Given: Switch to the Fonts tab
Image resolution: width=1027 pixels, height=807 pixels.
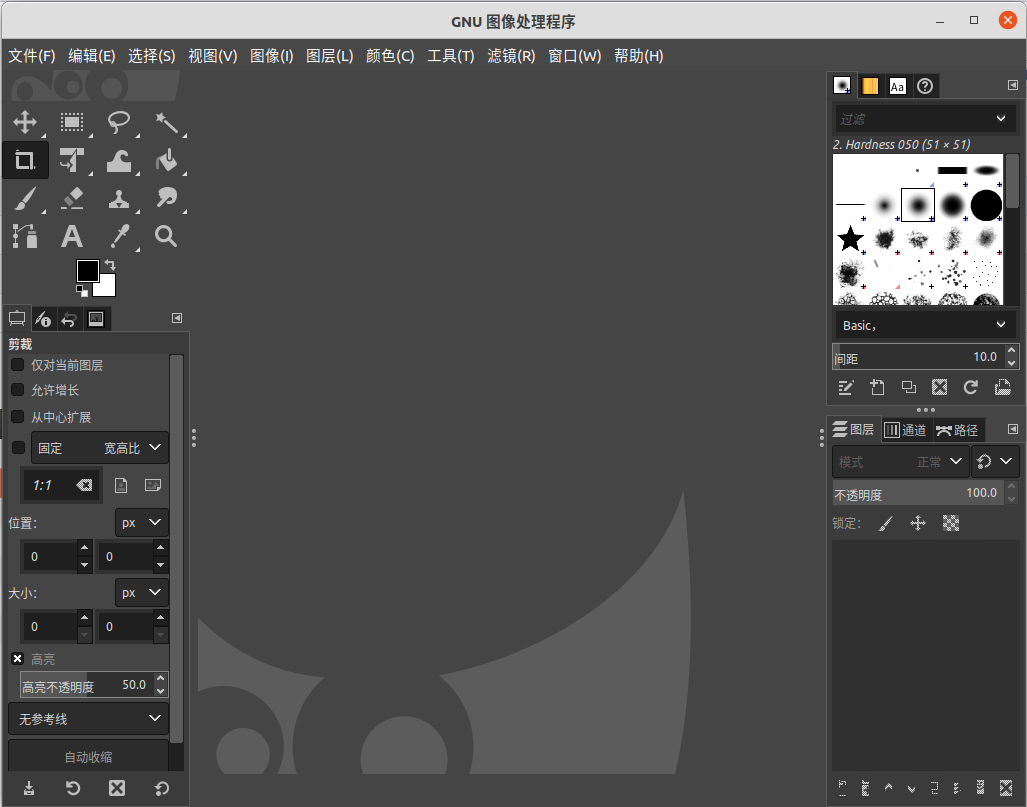Looking at the screenshot, I should [897, 86].
